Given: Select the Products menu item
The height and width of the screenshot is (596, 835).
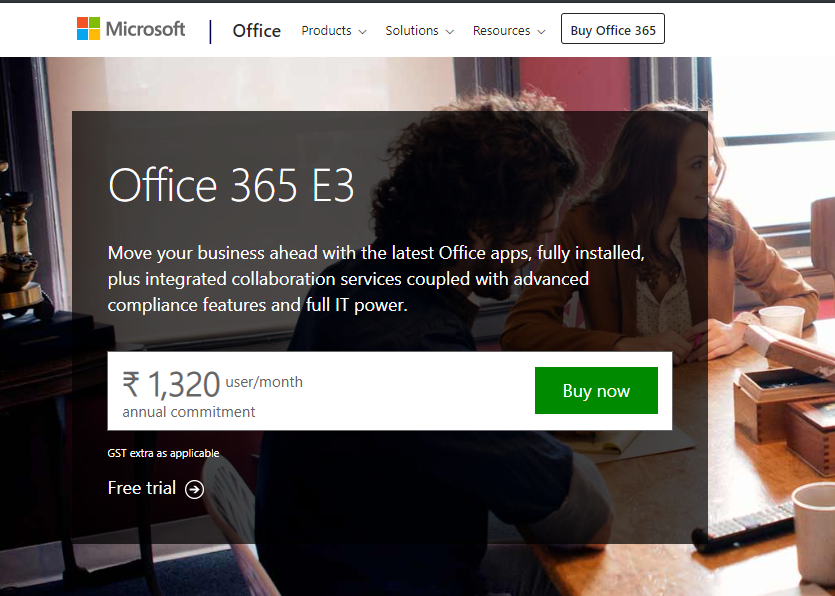Looking at the screenshot, I should pos(326,31).
